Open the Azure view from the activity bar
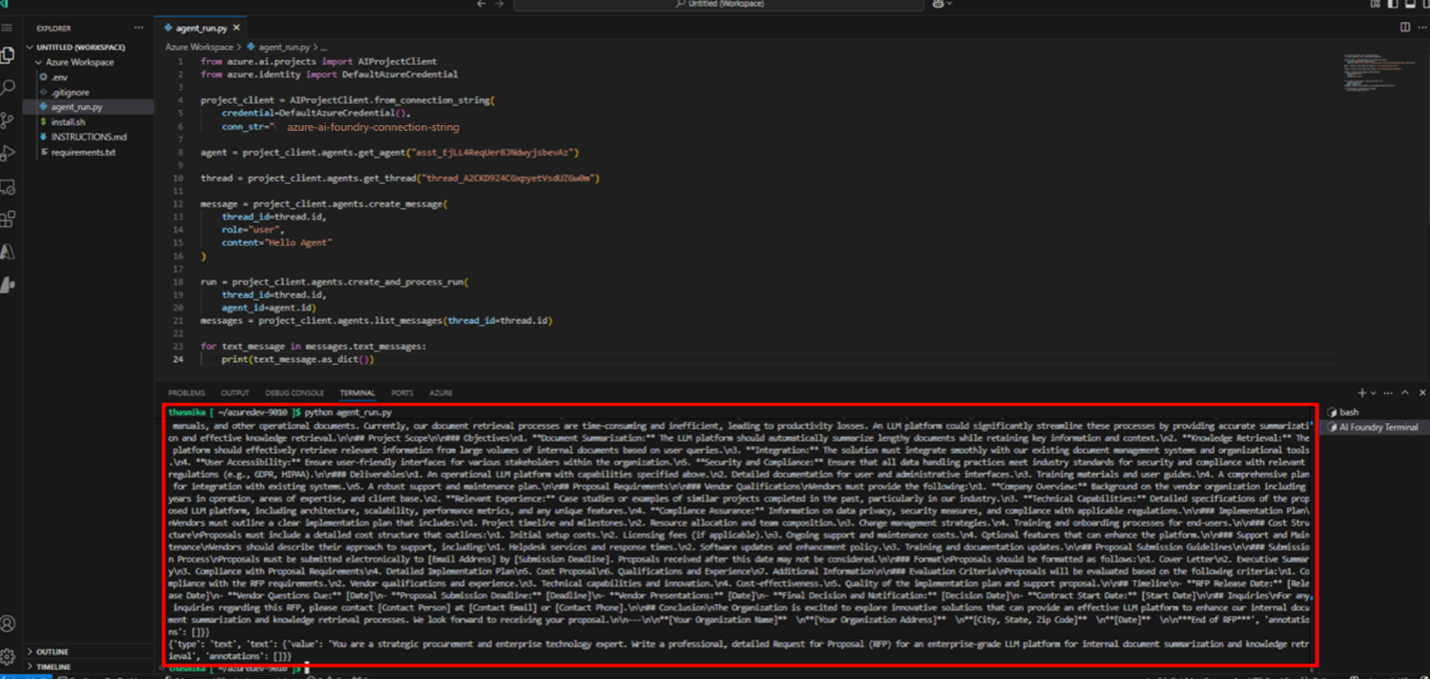 pyautogui.click(x=7, y=252)
